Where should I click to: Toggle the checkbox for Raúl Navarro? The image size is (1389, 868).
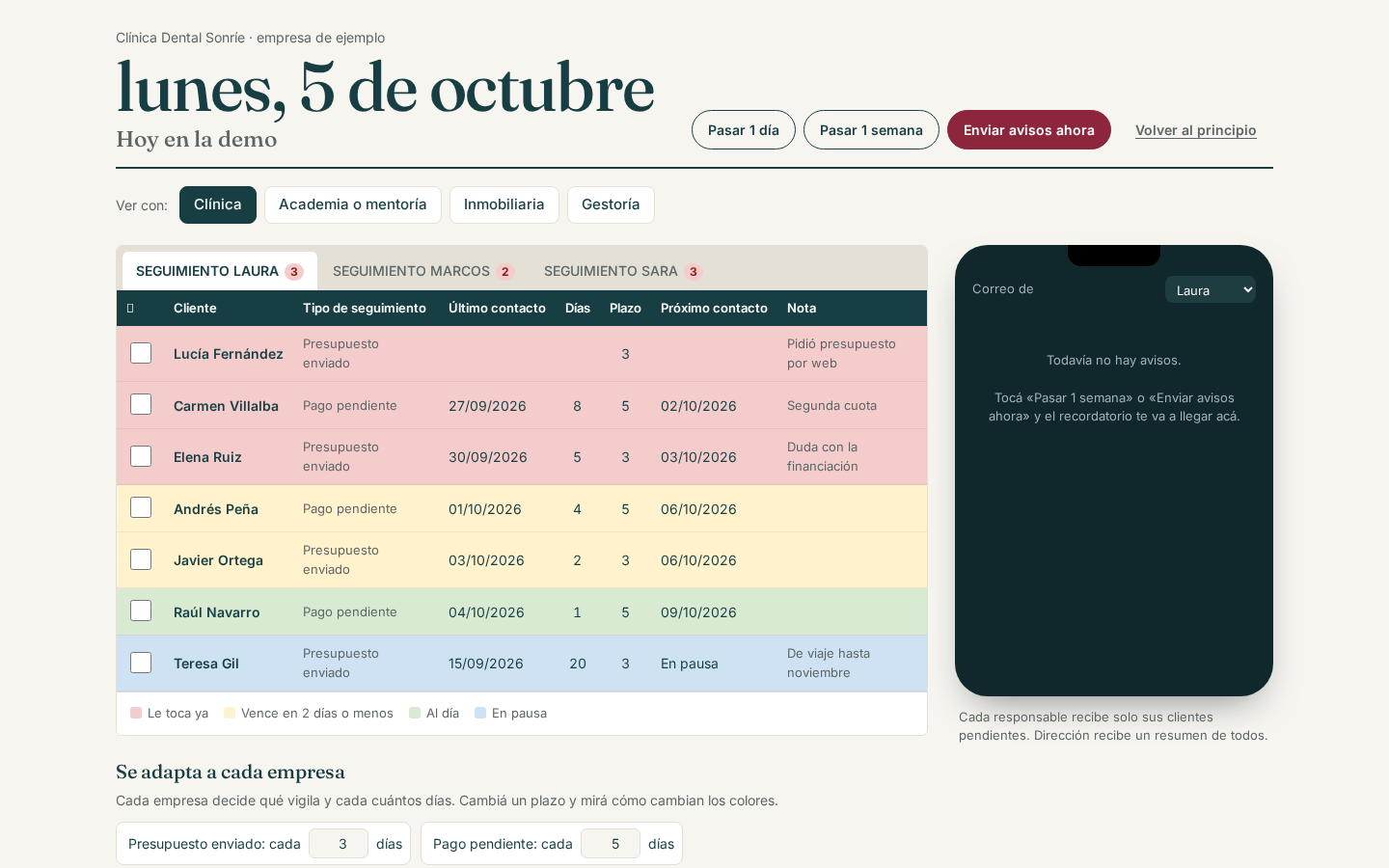coord(141,610)
